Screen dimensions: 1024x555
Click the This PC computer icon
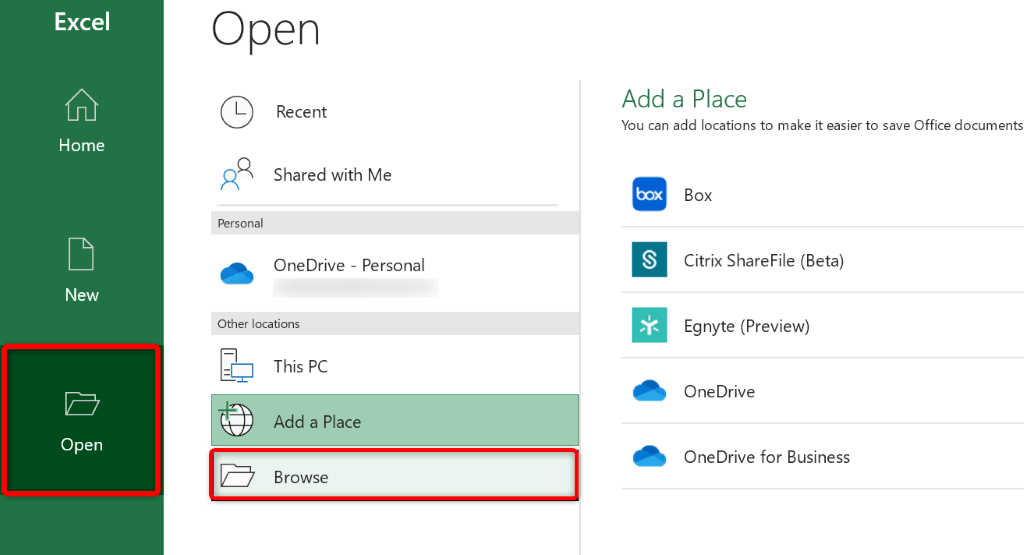click(237, 367)
